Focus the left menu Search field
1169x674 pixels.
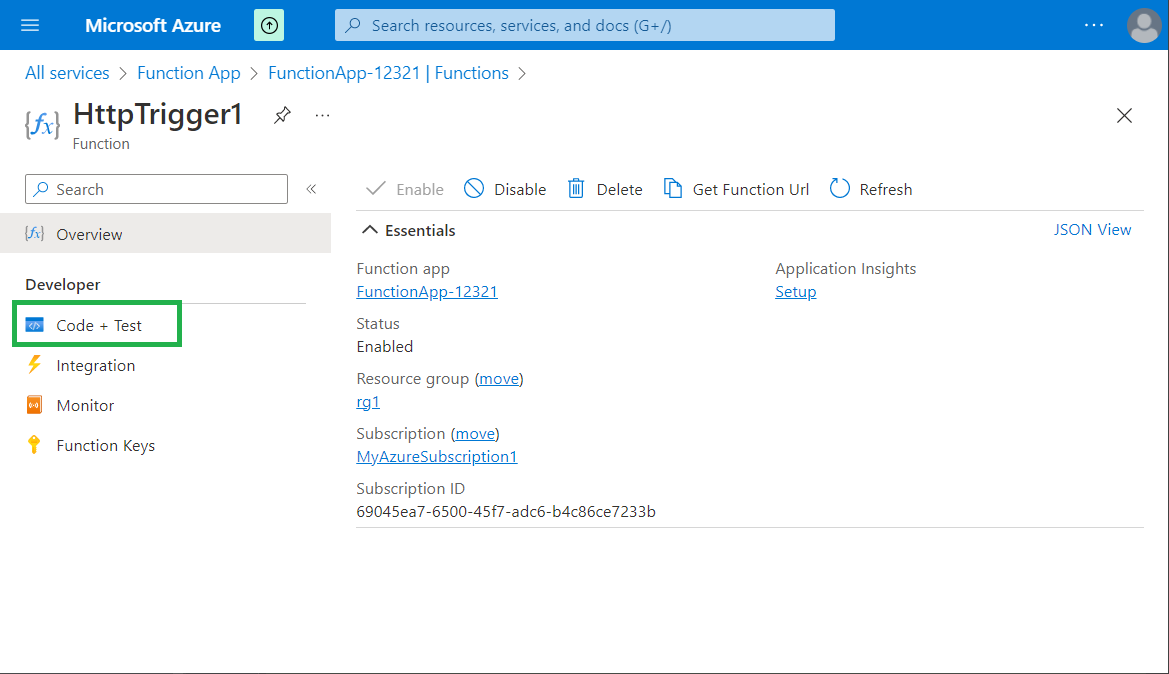coord(157,189)
